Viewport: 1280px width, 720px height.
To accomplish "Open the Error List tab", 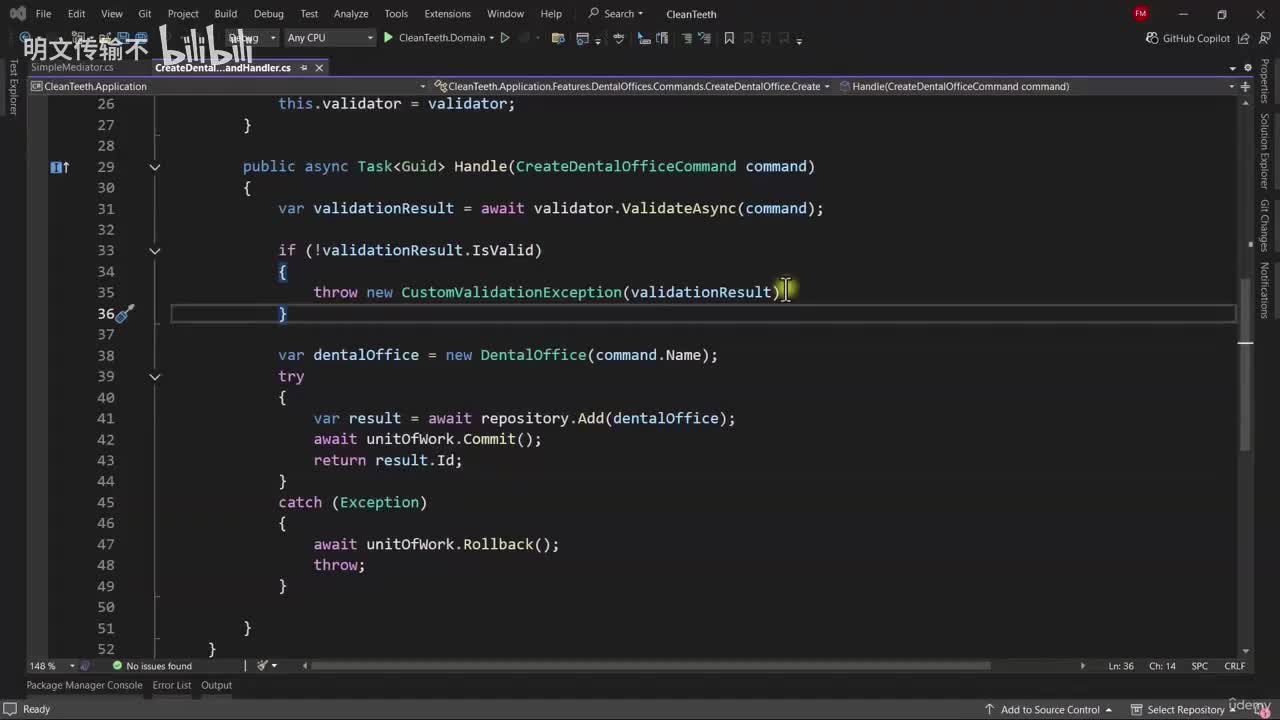I will pyautogui.click(x=172, y=686).
